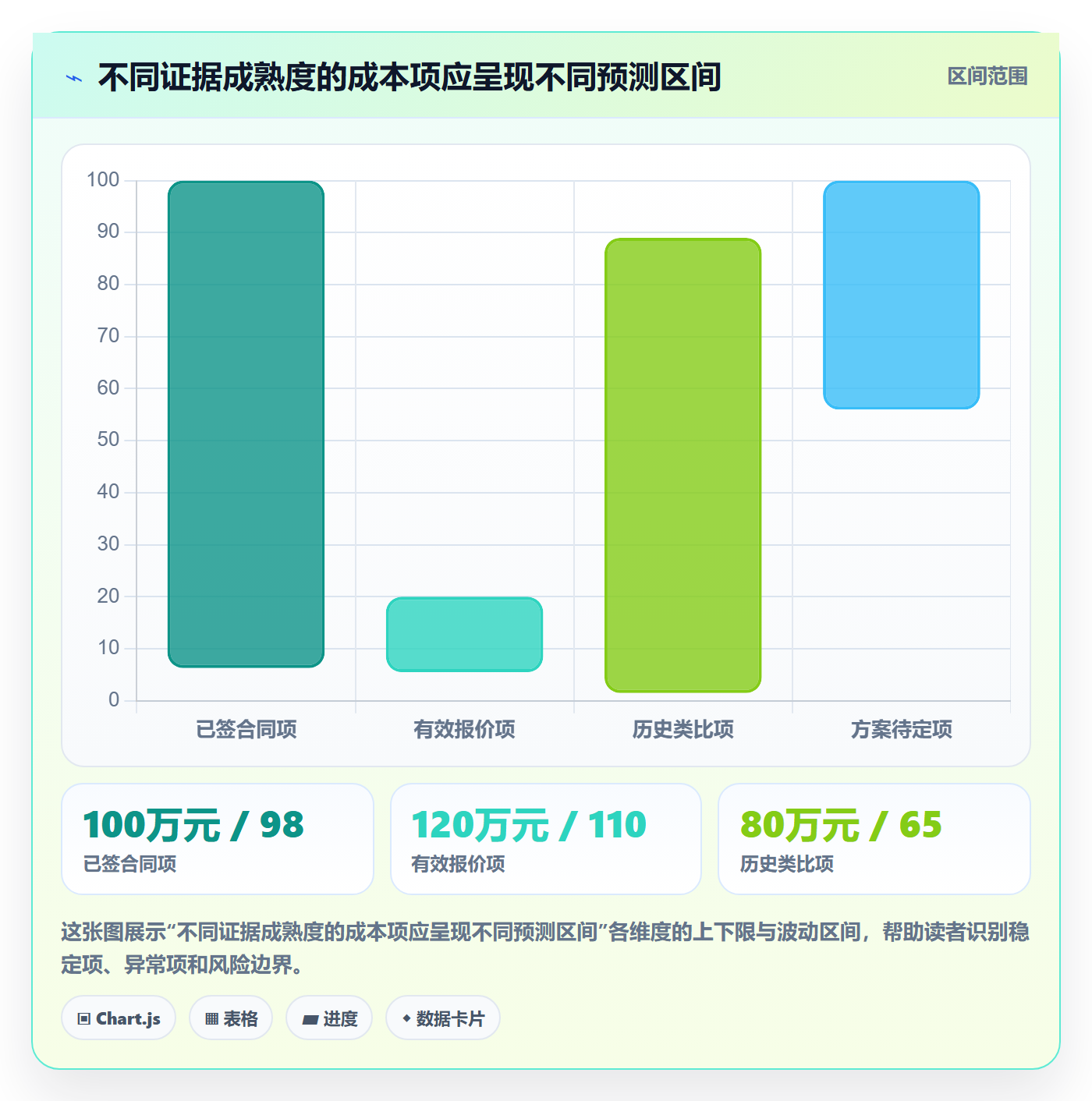Click the green 历史类比项 bar
1092x1101 pixels.
(682, 465)
